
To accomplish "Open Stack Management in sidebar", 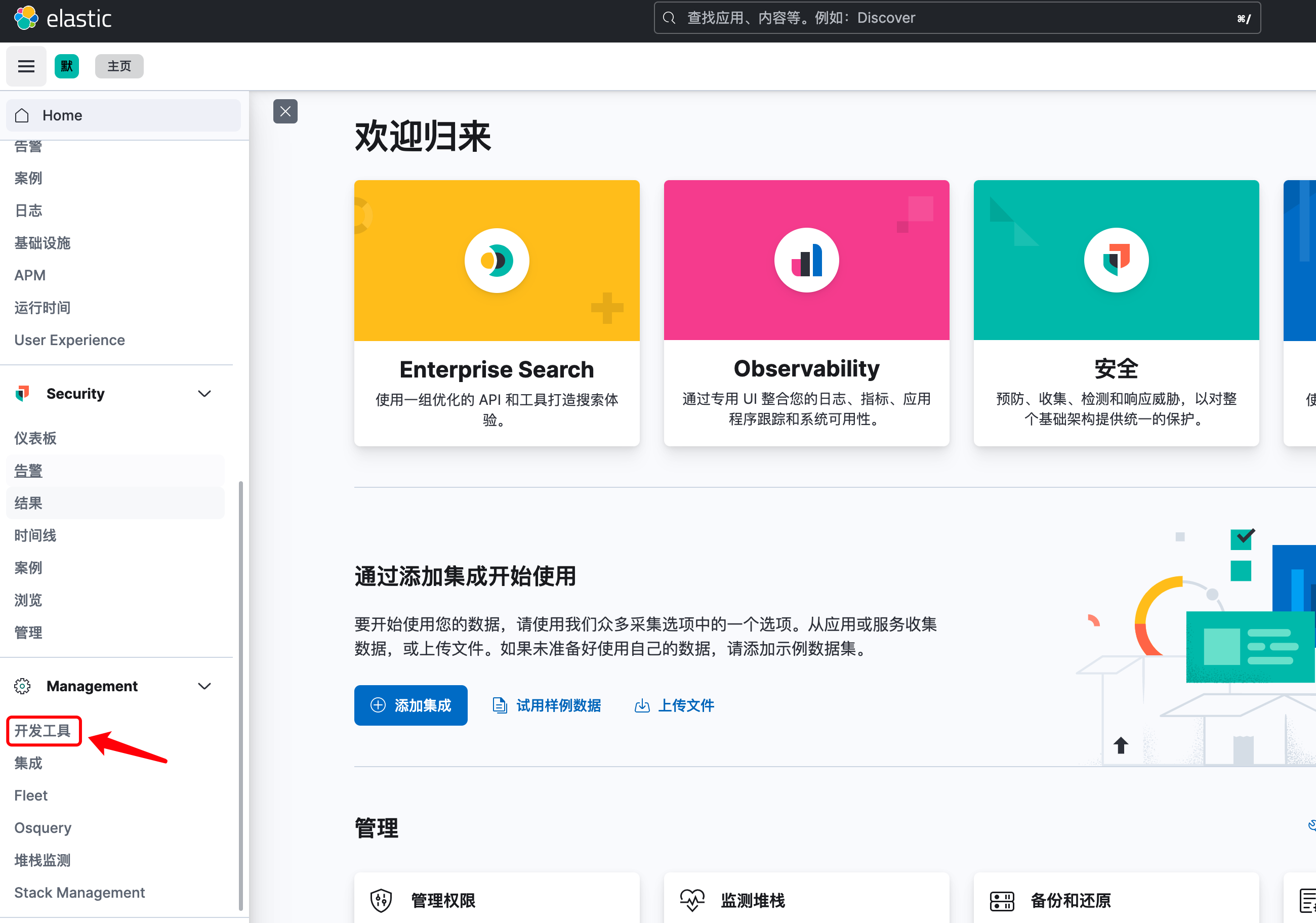I will click(79, 892).
